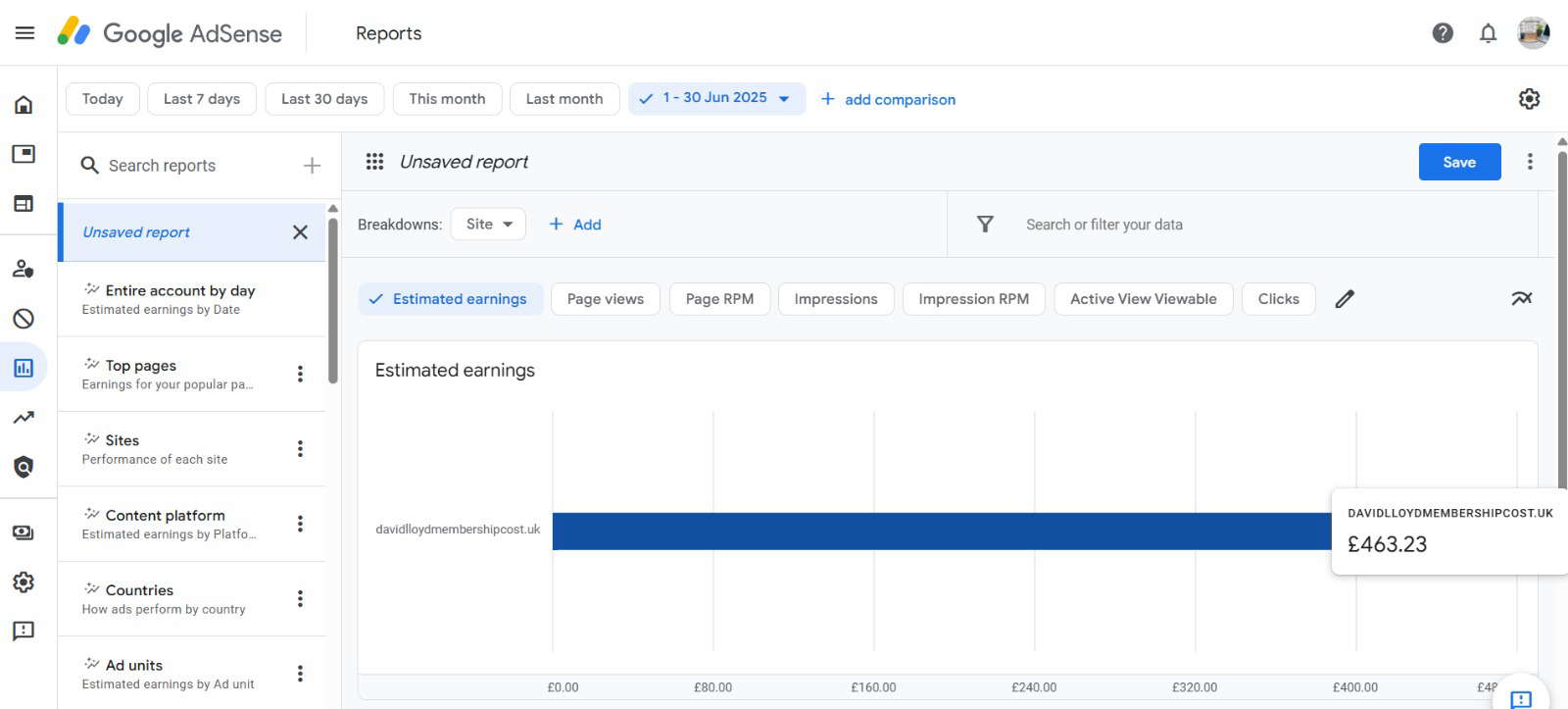Viewport: 1568px width, 709px height.
Task: Open report settings gear at top right
Action: coord(1529,99)
